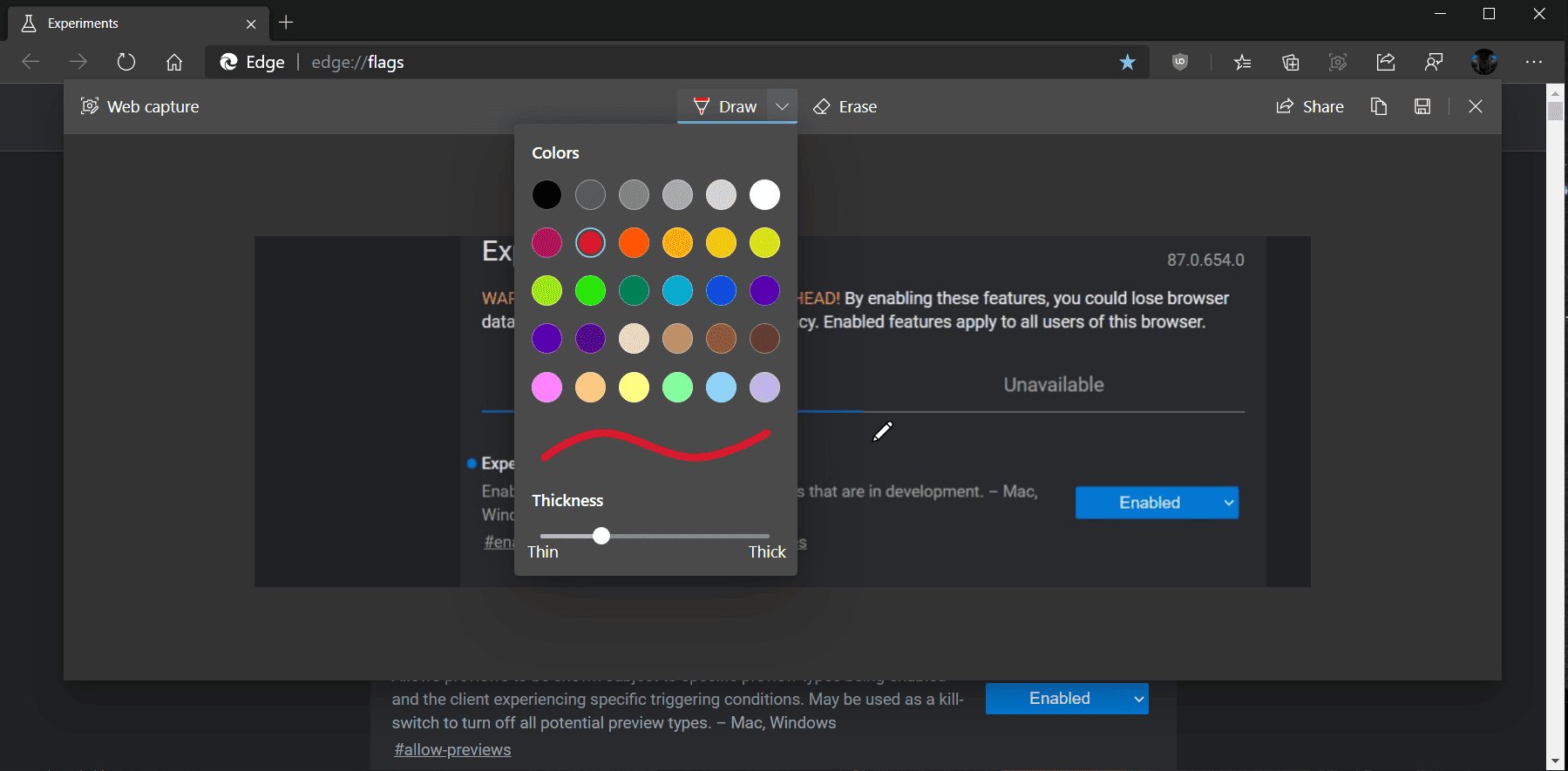Open the #allow-previews link
The width and height of the screenshot is (1568, 771).
(452, 750)
